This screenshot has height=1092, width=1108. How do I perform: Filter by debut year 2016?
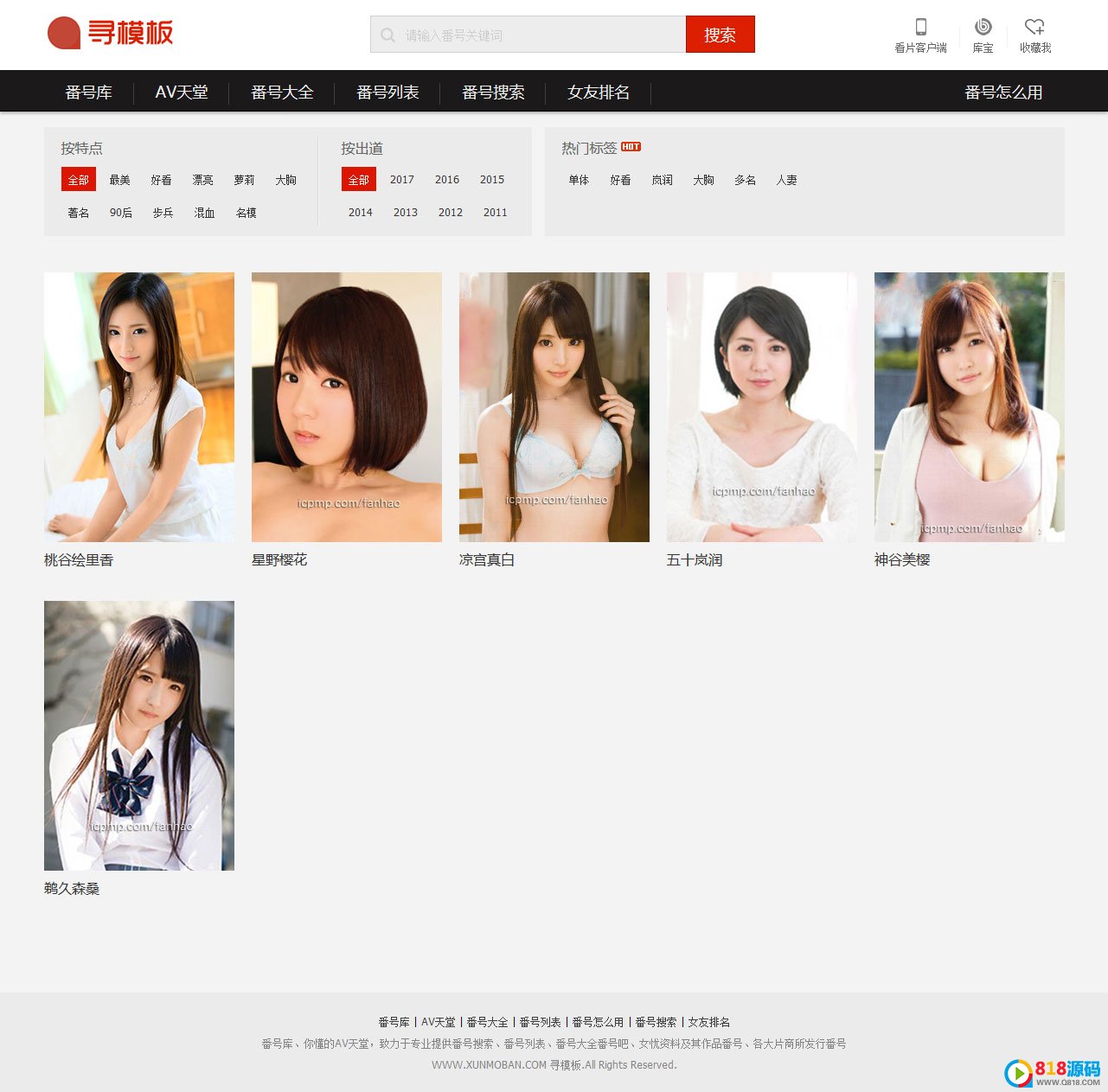447,180
